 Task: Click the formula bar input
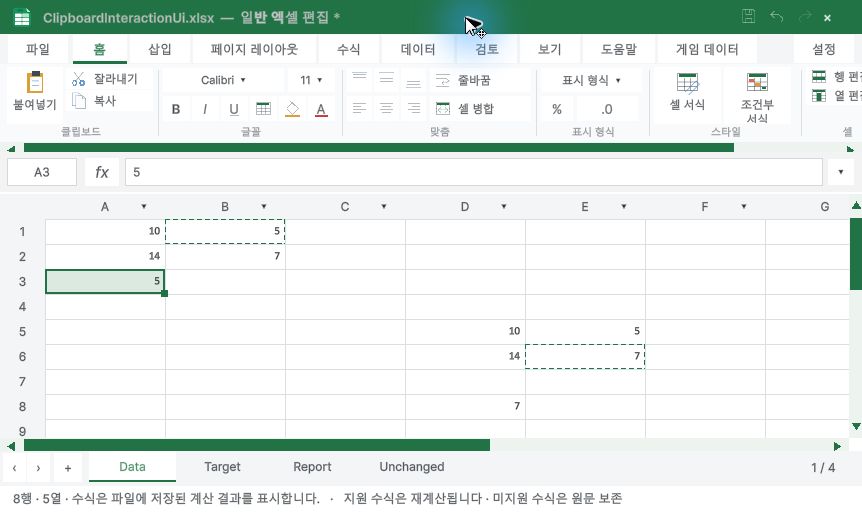pos(474,172)
